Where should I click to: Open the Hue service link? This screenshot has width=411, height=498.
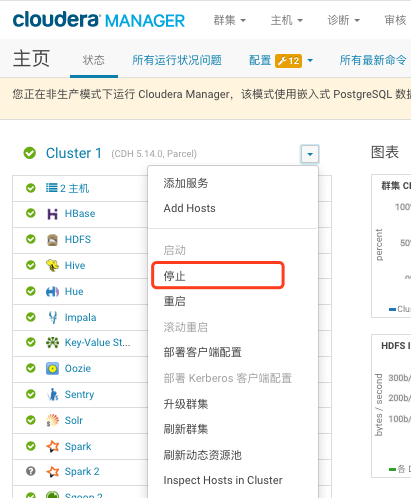pos(74,292)
